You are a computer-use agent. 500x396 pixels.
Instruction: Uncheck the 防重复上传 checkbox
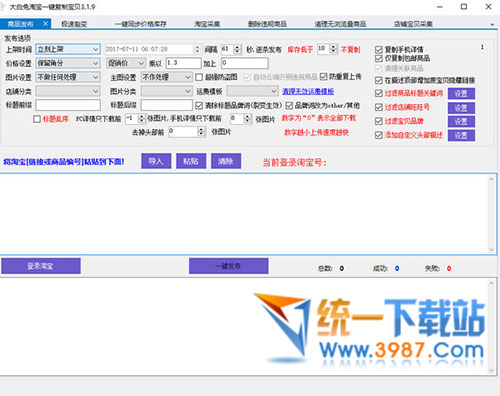click(323, 77)
